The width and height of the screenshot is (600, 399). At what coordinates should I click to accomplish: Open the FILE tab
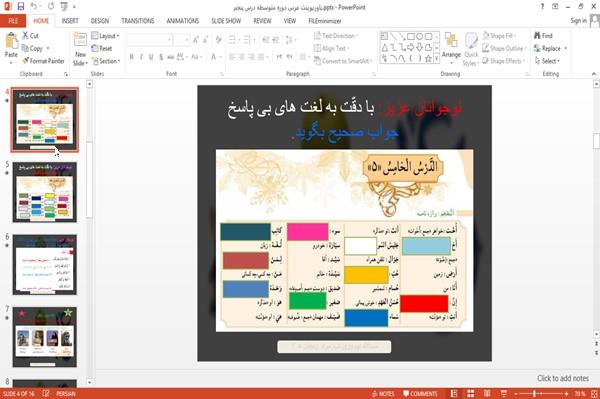[13, 21]
